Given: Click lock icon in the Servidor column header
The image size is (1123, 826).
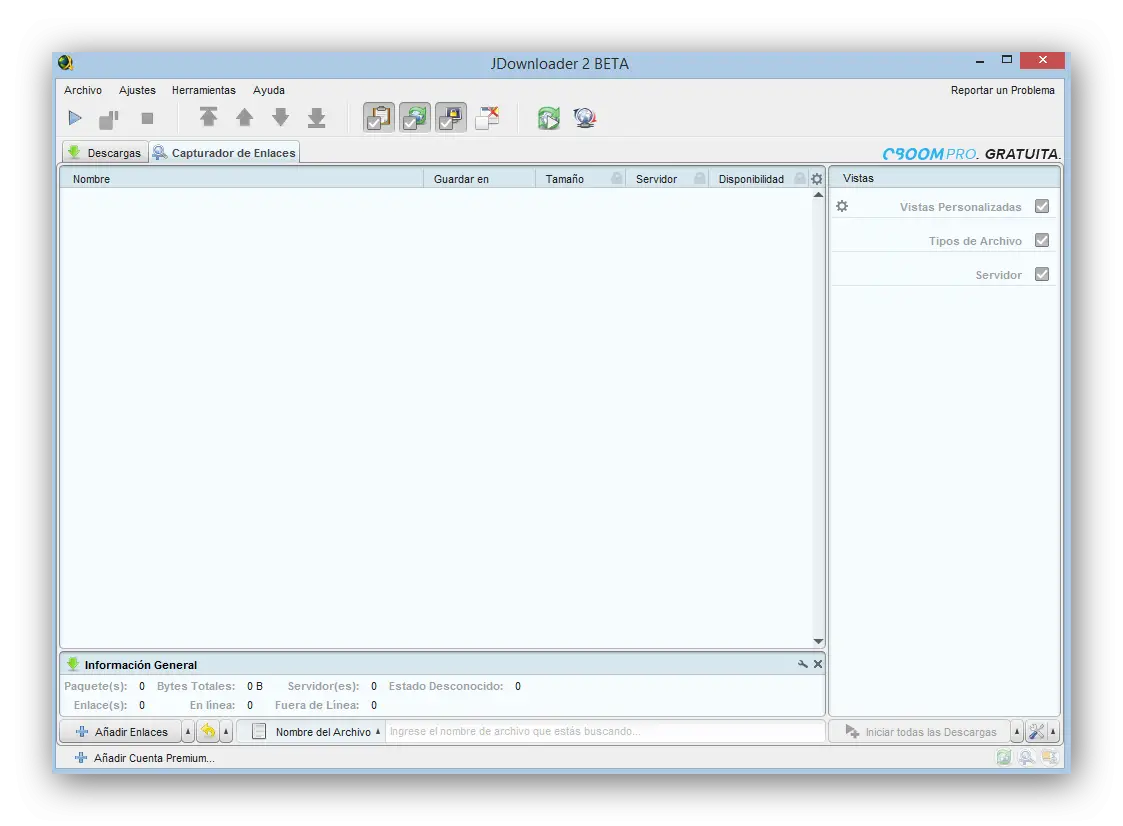Looking at the screenshot, I should 700,178.
